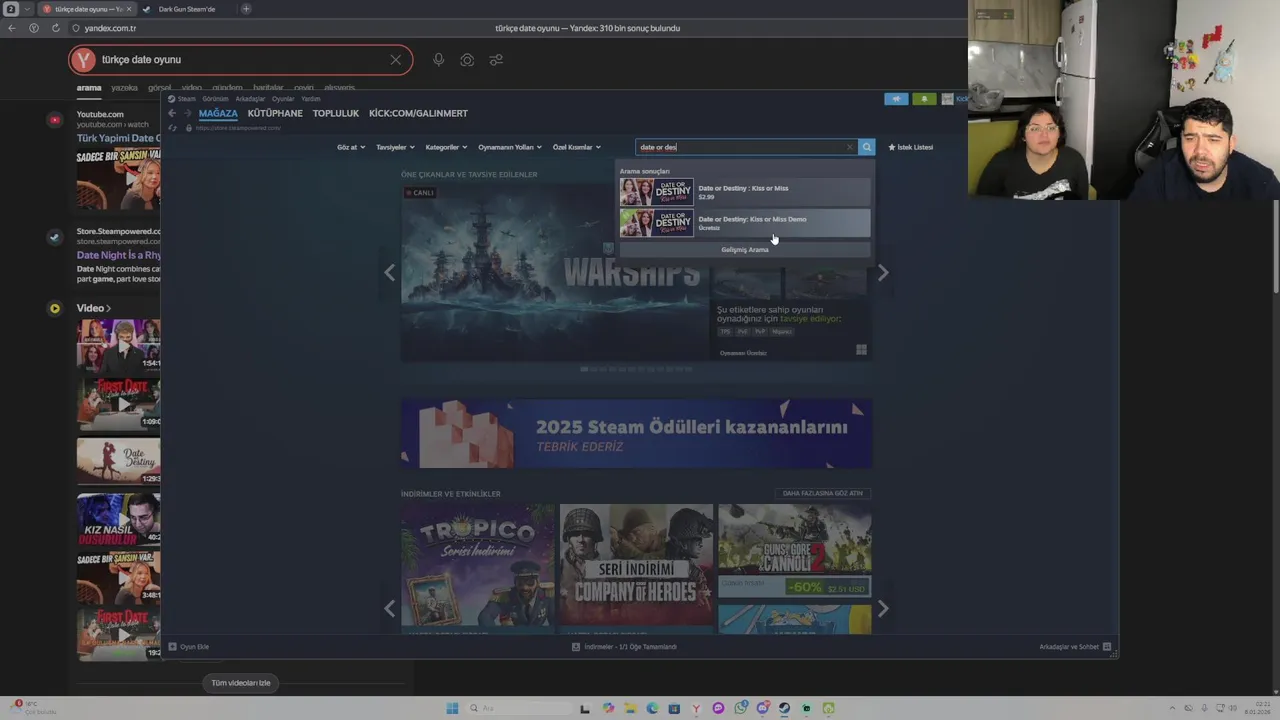1280x720 pixels.
Task: Show next İndirimler ve Etkinlikler item
Action: pyautogui.click(x=883, y=608)
